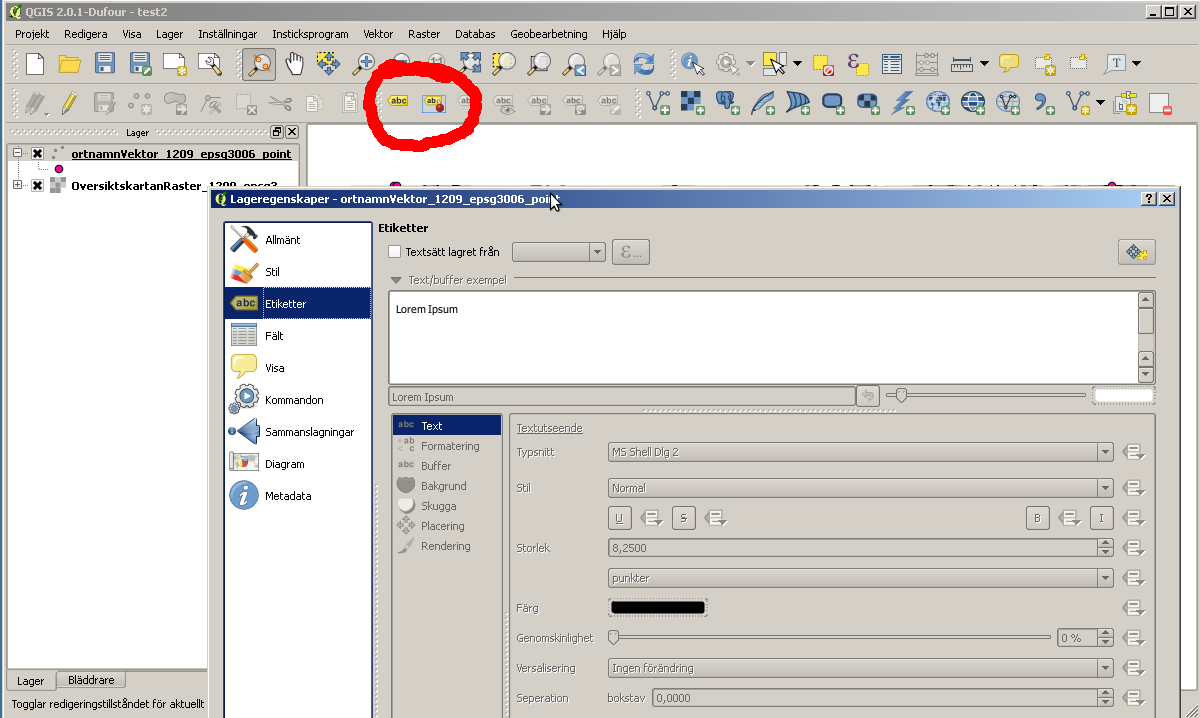Refresh the map with the blue arrows icon

click(644, 64)
